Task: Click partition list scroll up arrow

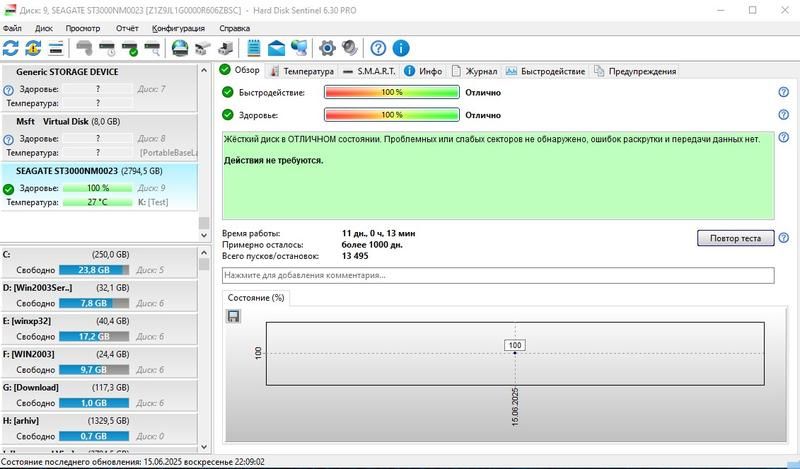Action: 204,253
